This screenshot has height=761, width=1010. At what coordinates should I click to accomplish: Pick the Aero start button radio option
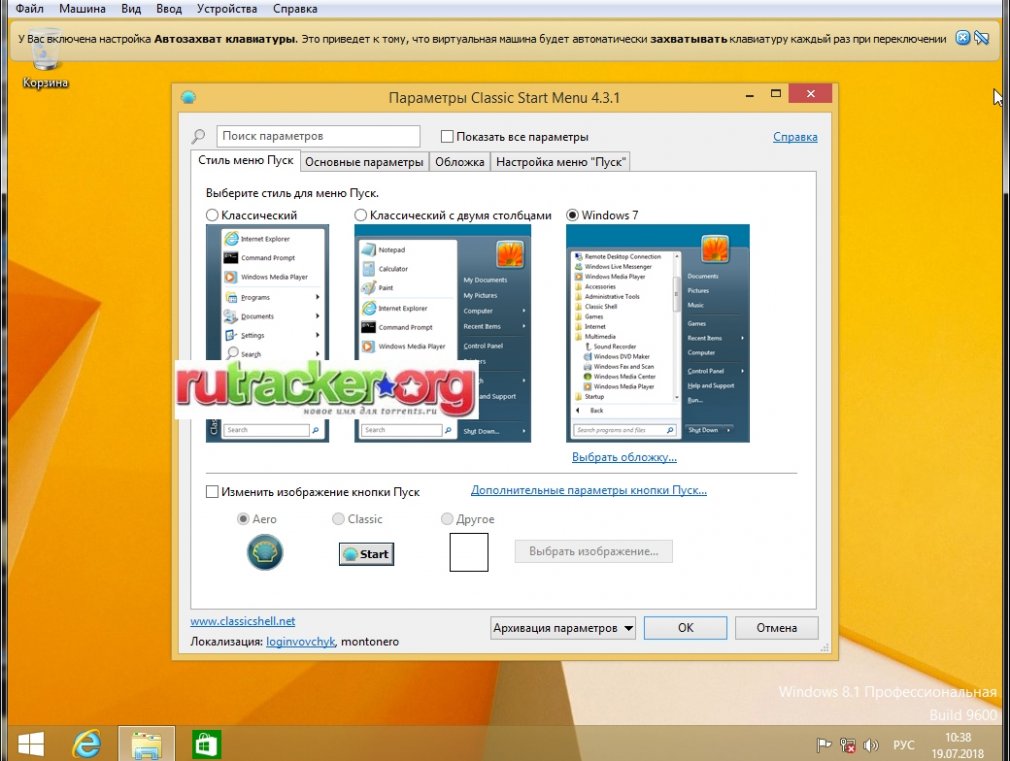(243, 519)
